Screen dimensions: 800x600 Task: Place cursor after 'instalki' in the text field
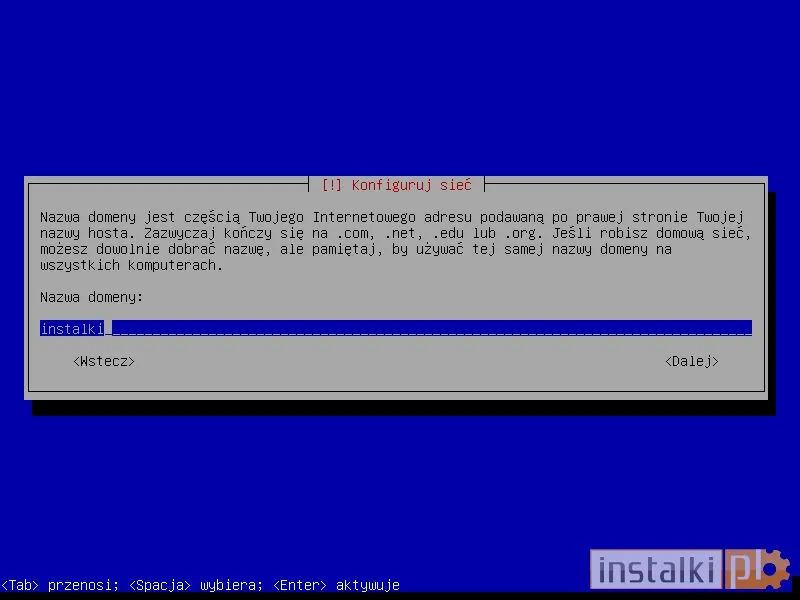(x=107, y=327)
